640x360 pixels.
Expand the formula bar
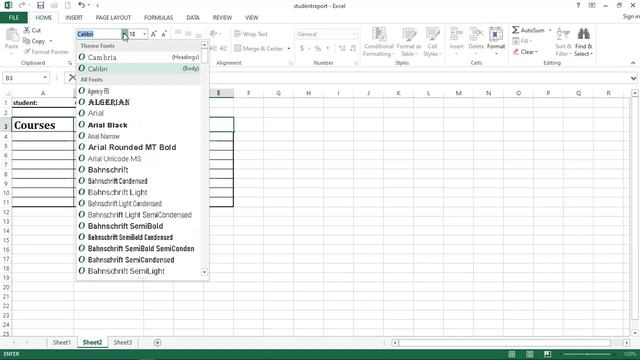(633, 78)
